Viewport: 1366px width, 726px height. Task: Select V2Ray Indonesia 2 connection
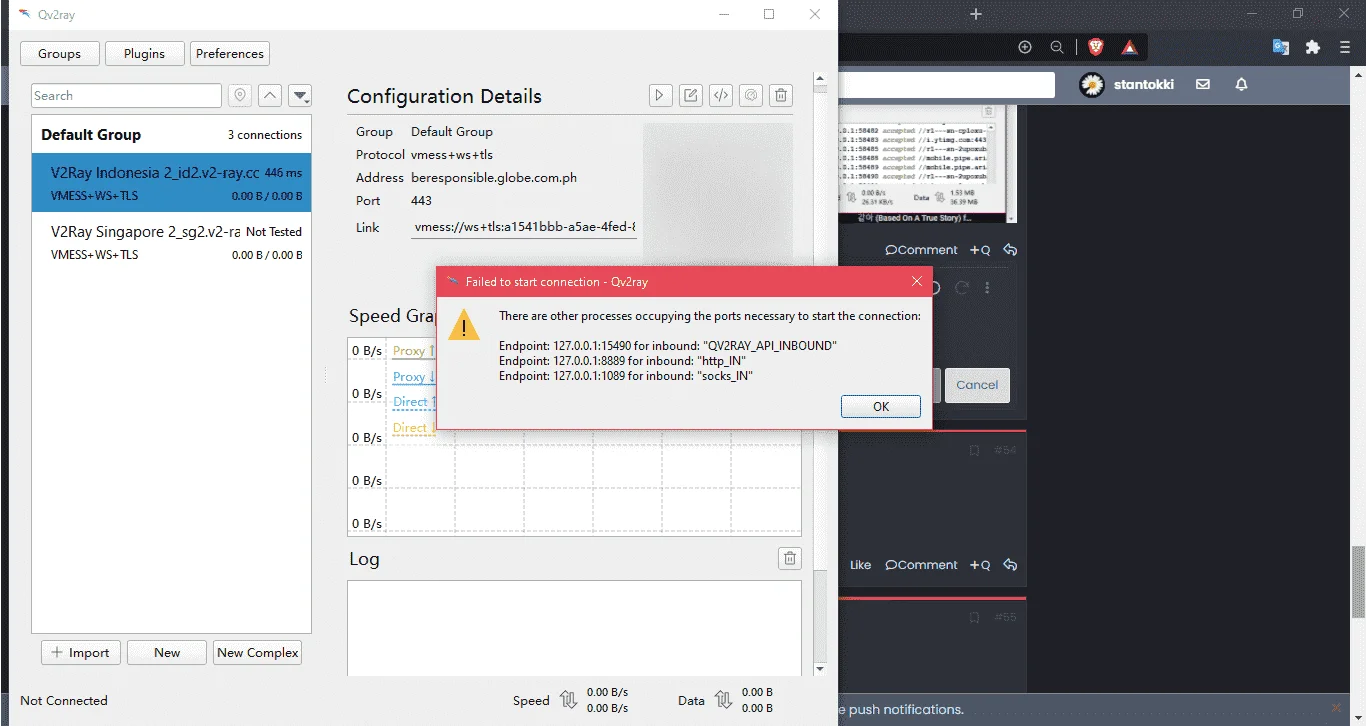click(x=171, y=183)
